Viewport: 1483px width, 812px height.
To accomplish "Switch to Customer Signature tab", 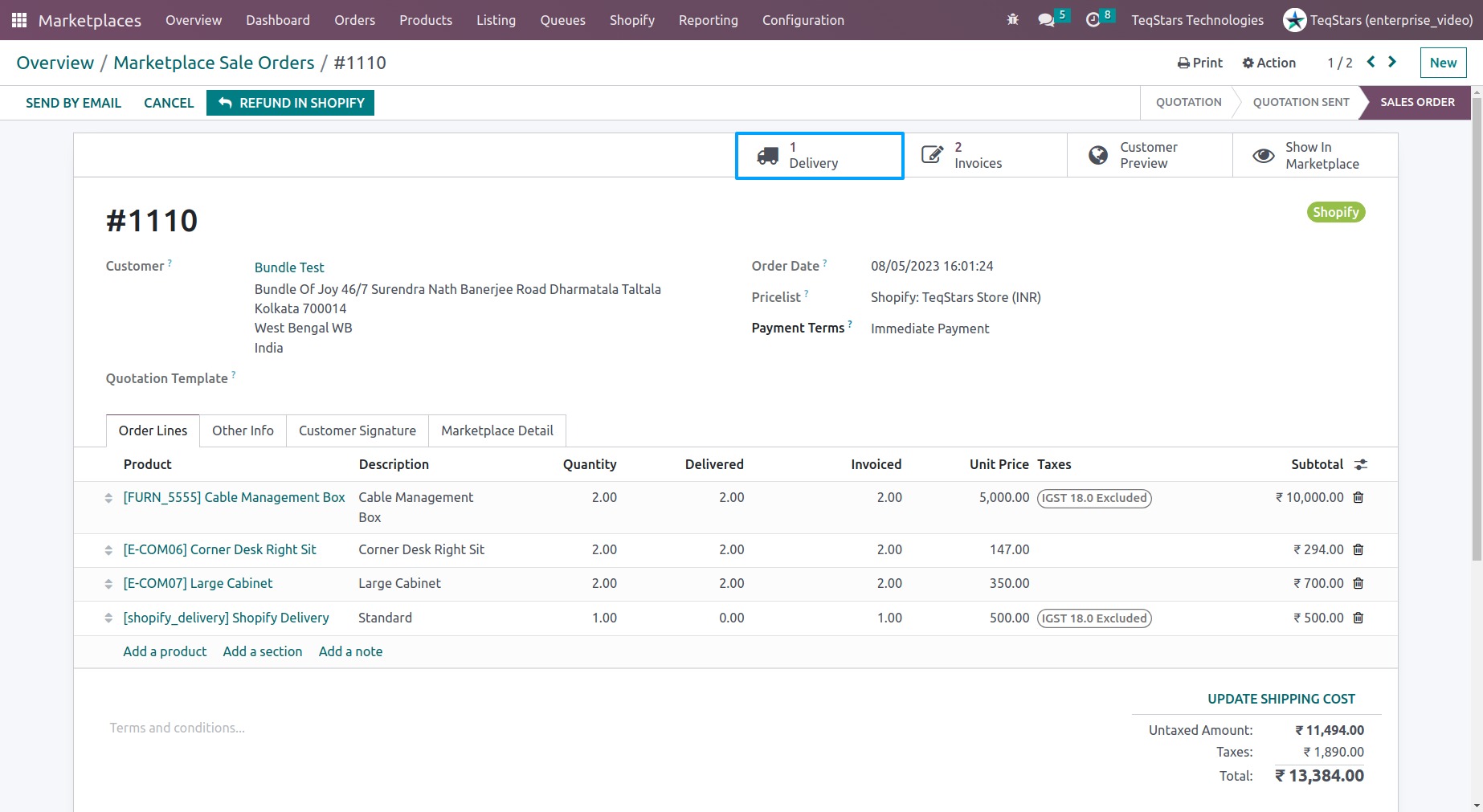I will pyautogui.click(x=357, y=430).
